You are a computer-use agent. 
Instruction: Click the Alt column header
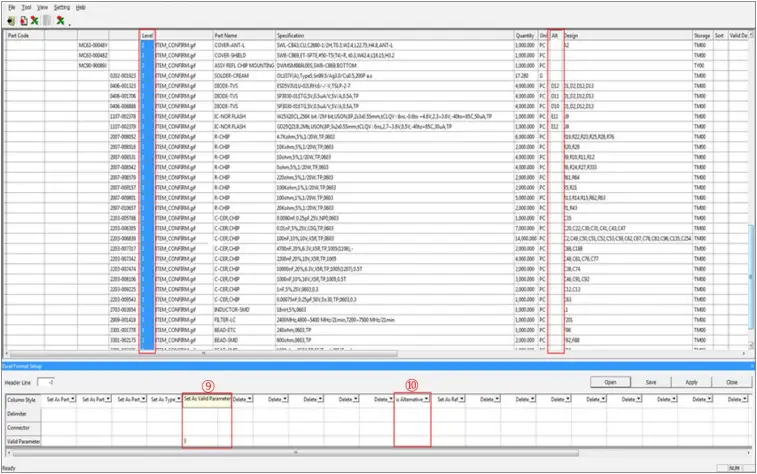pos(555,35)
